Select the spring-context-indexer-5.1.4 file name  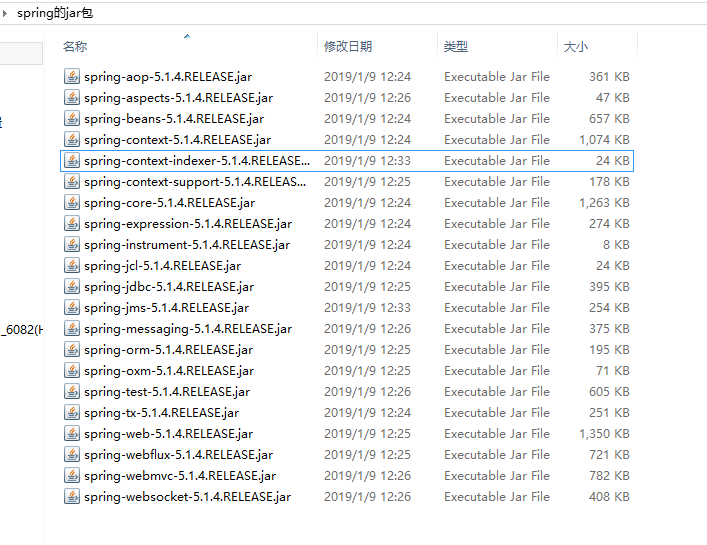point(197,160)
